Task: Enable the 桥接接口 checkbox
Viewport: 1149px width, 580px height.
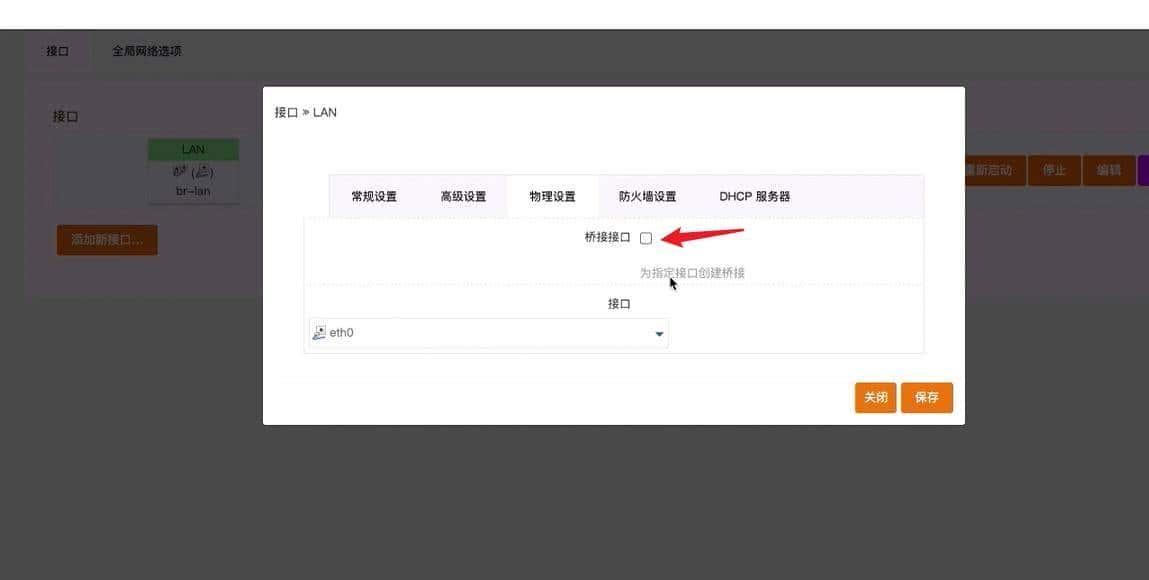Action: coord(646,237)
